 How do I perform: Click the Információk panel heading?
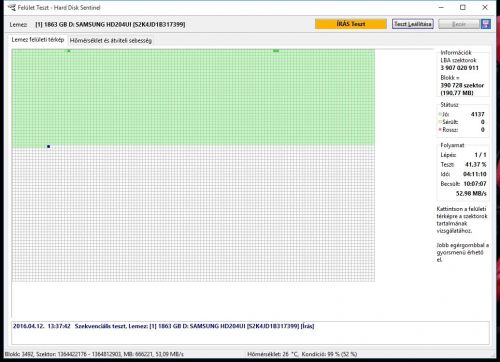(x=456, y=53)
